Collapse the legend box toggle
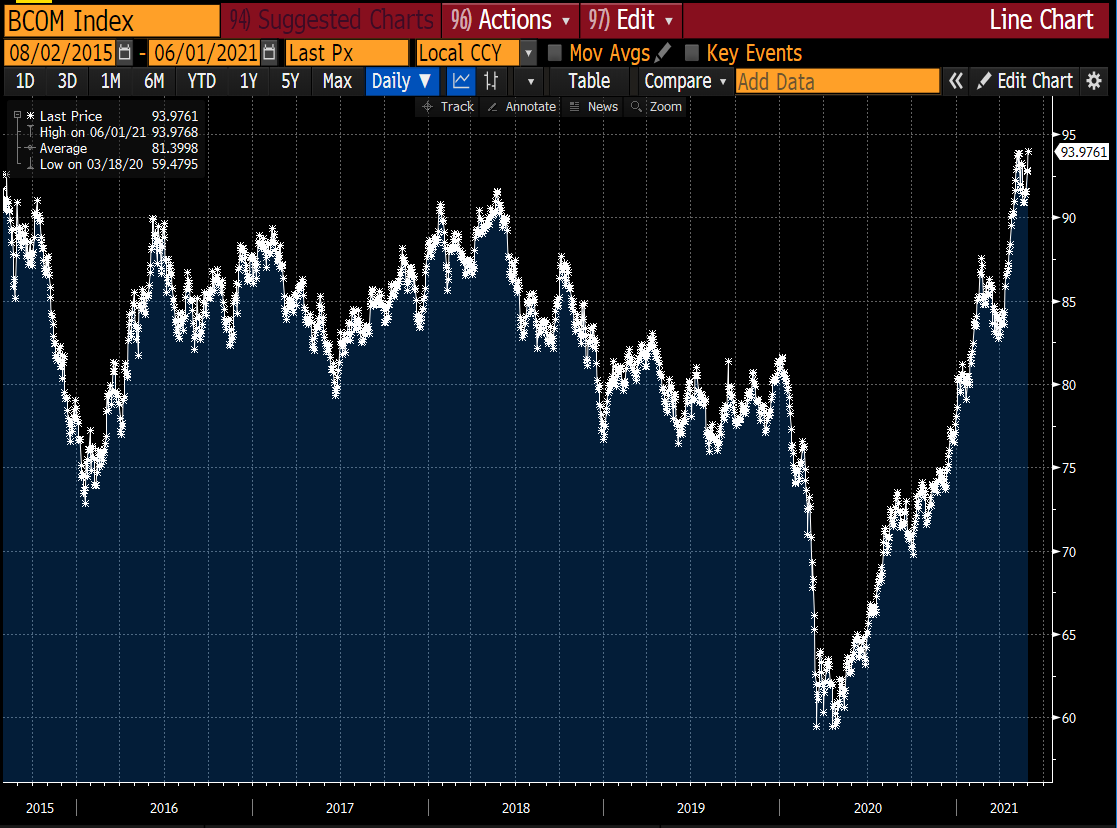Screen dimensions: 1117x828 pos(17,115)
